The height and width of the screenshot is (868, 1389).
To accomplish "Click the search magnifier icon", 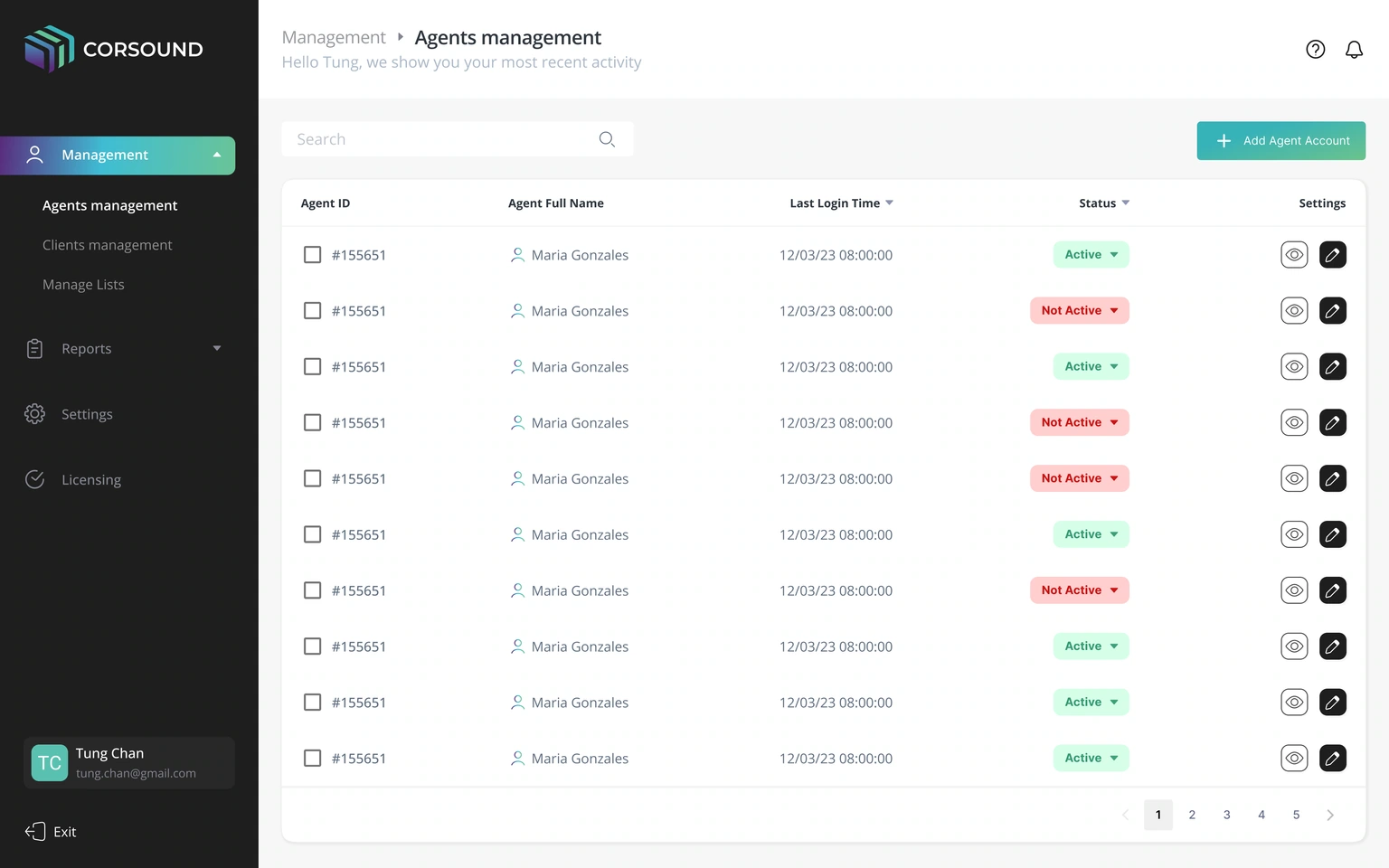I will [607, 139].
